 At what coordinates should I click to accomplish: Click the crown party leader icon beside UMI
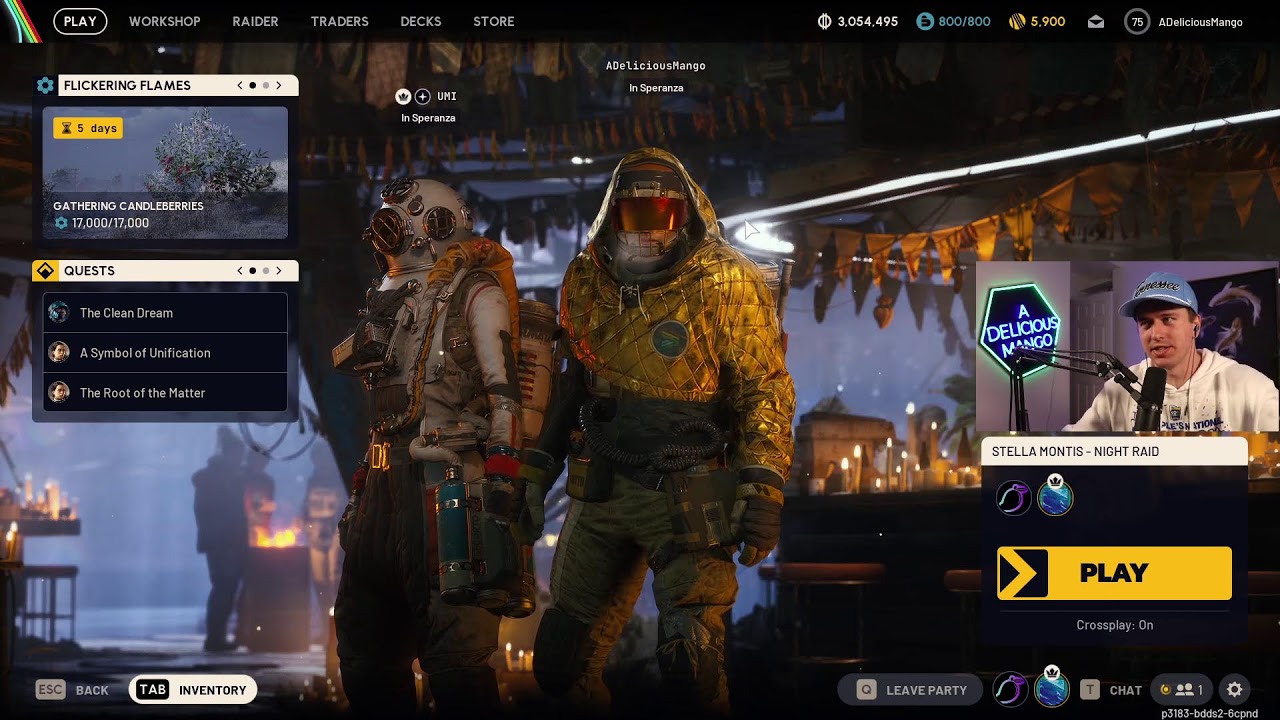click(x=403, y=96)
